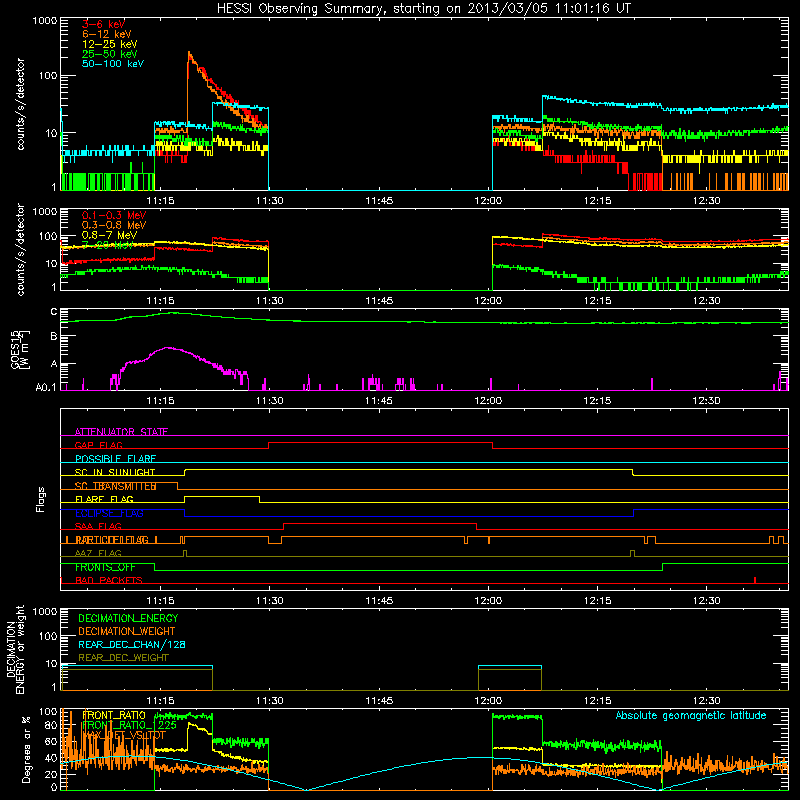The image size is (800, 800).
Task: Click the GAP_FLAG label
Action: [x=98, y=445]
